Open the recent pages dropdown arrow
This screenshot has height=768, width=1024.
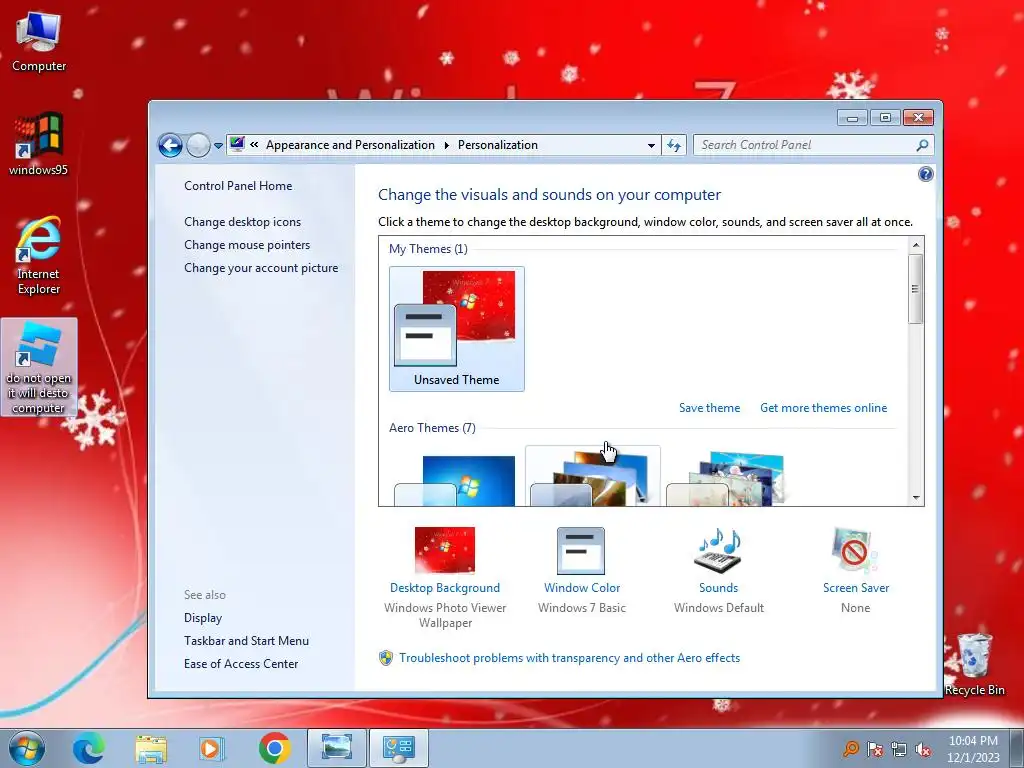click(x=218, y=146)
